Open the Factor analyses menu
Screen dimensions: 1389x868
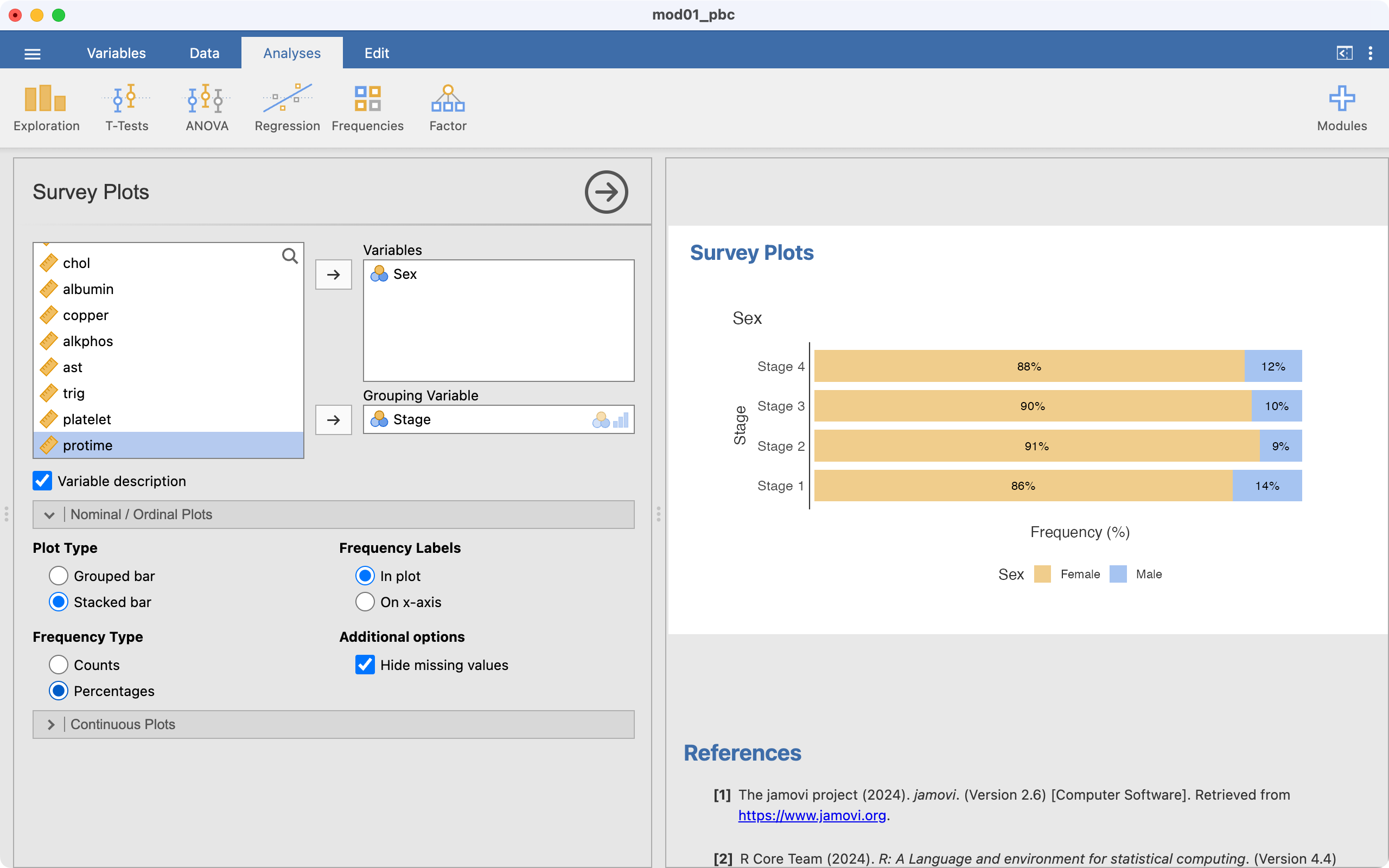coord(448,108)
